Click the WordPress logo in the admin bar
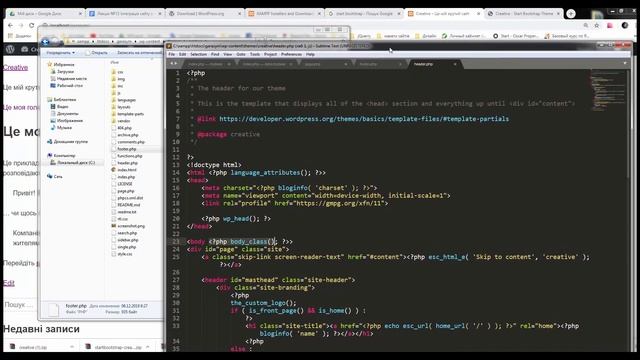This screenshot has height=360, width=640. point(10,49)
